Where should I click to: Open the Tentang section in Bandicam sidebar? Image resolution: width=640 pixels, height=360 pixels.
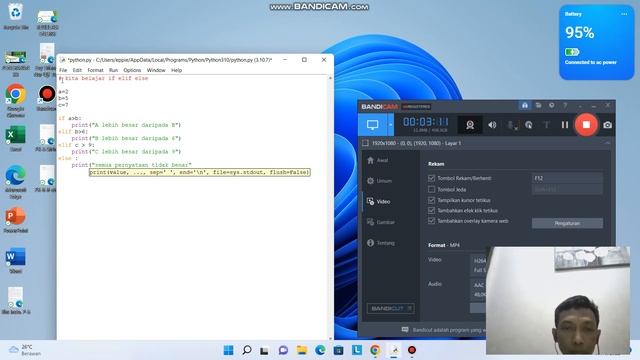(380, 243)
